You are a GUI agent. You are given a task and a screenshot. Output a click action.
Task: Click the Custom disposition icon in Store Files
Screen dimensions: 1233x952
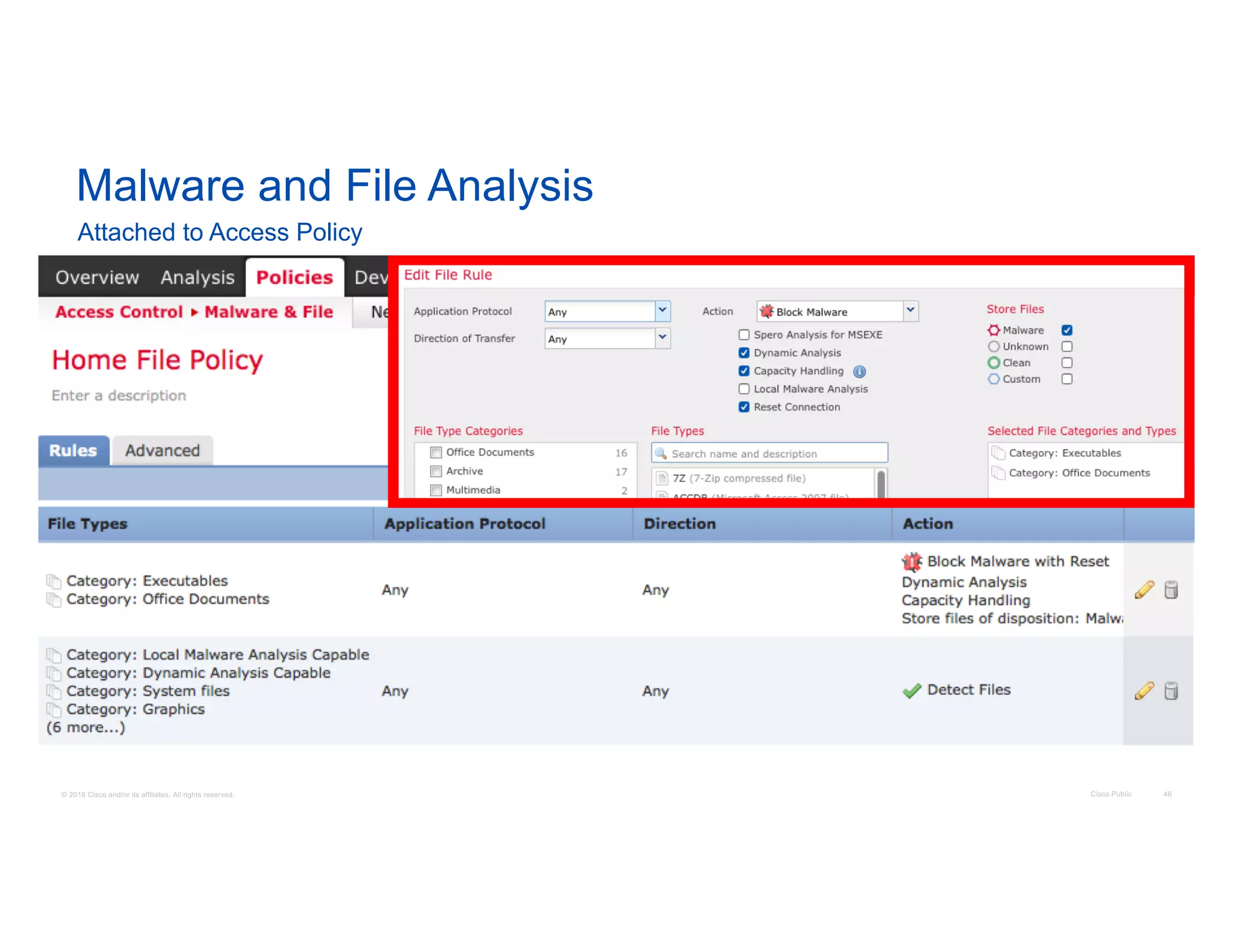[993, 379]
